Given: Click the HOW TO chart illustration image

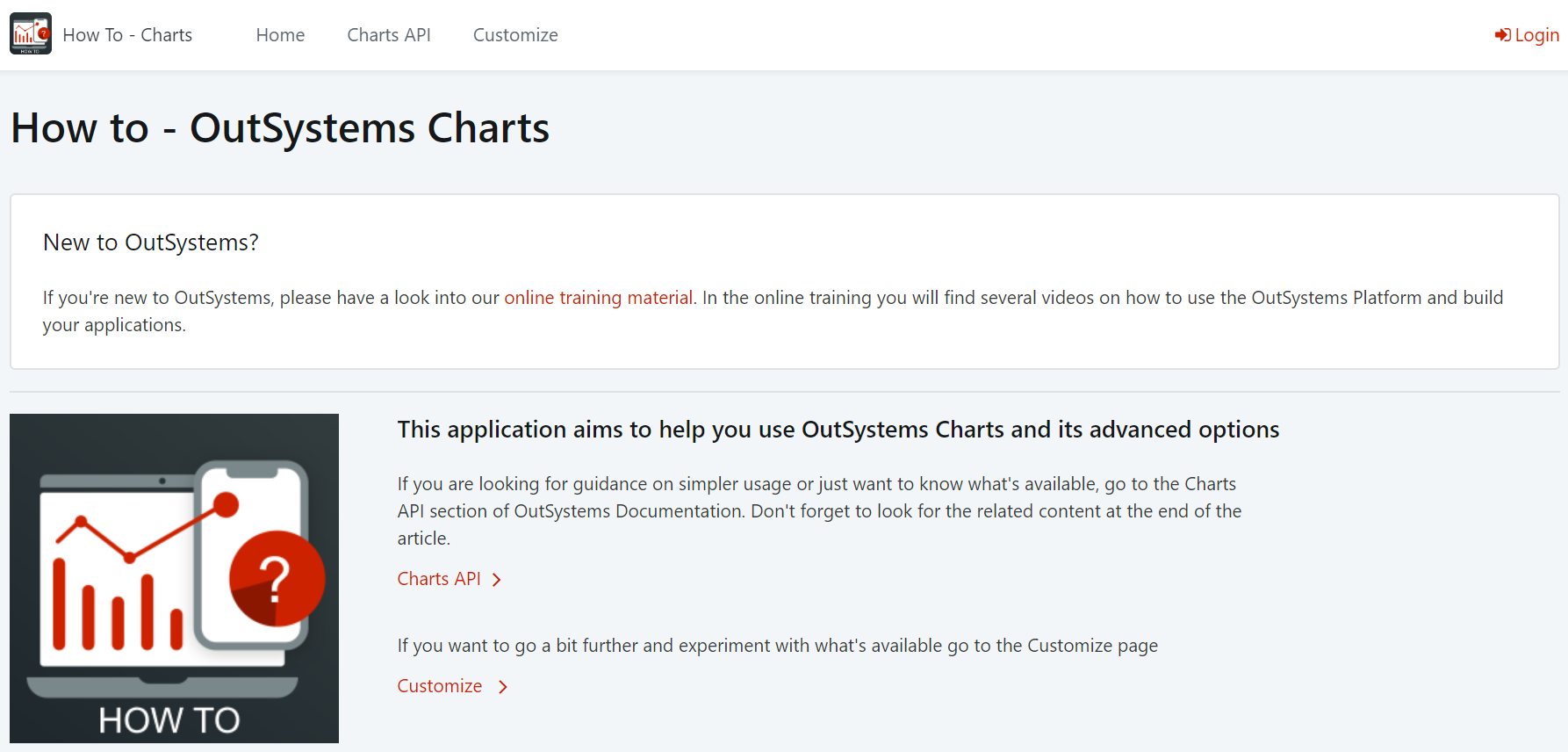Looking at the screenshot, I should click(174, 578).
